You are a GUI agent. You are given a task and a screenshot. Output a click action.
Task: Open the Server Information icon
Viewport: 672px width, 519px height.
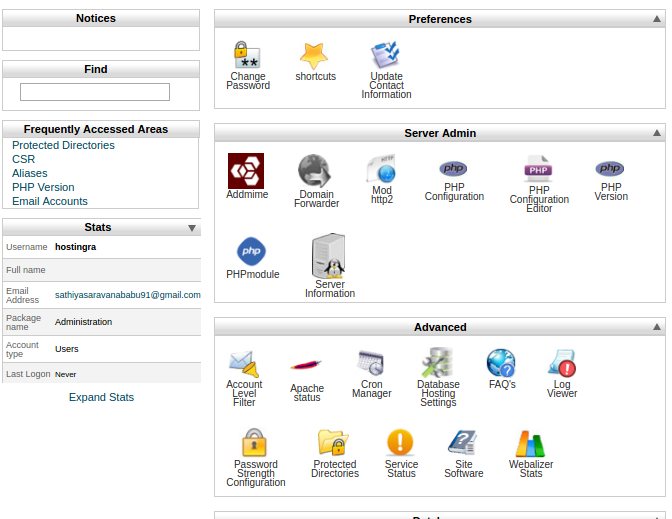(329, 256)
